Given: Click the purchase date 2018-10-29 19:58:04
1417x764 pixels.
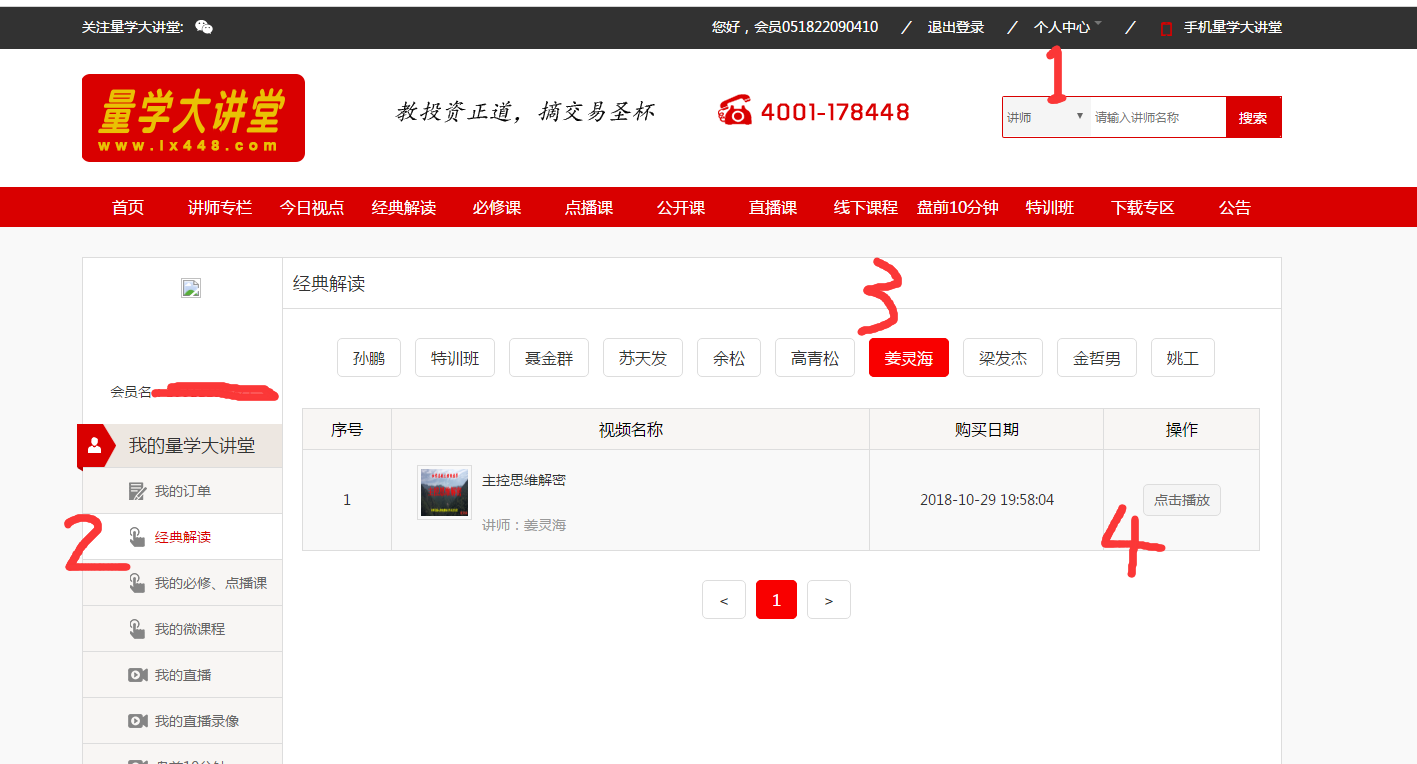Looking at the screenshot, I should coord(987,500).
